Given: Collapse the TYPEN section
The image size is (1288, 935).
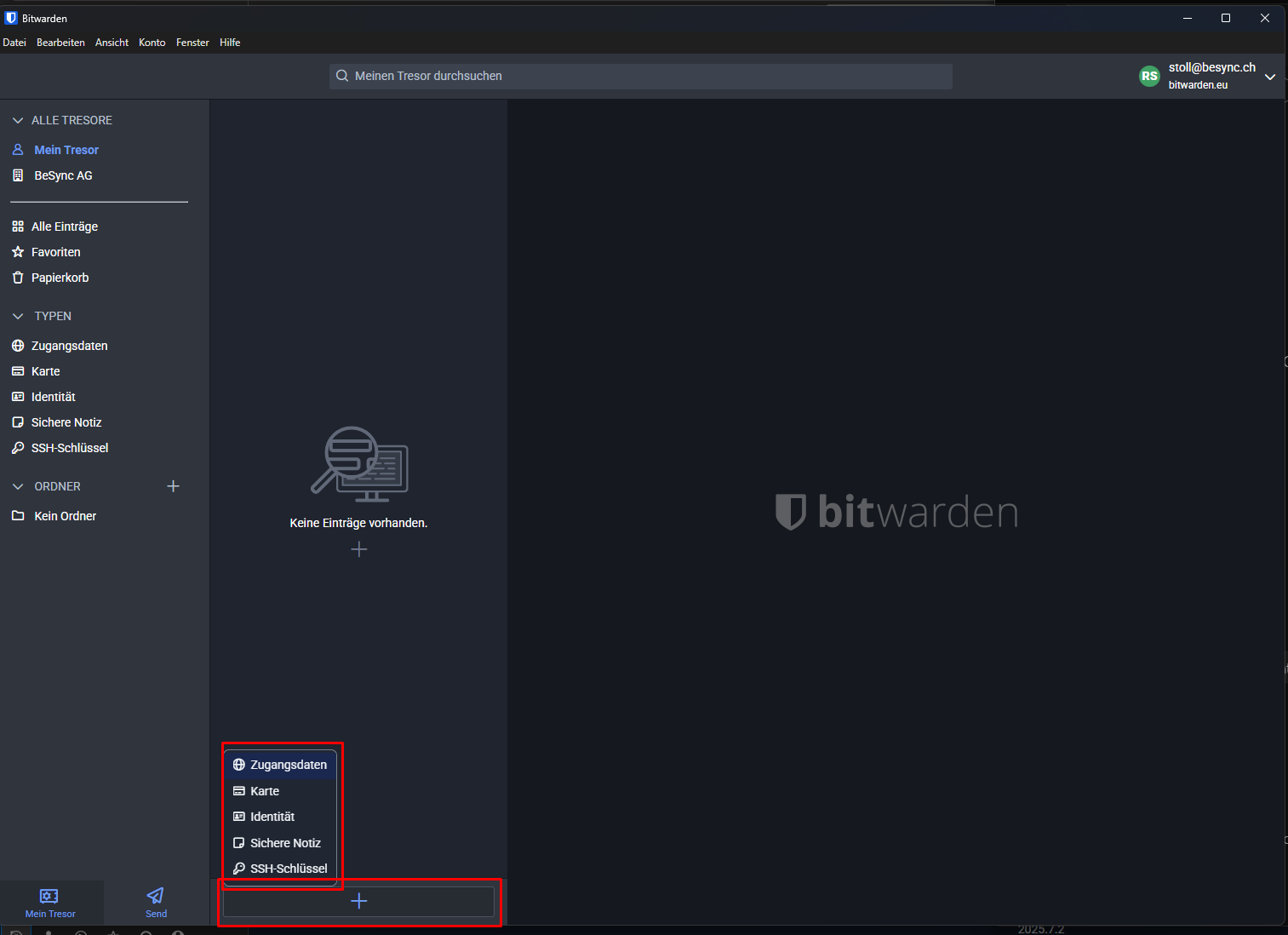Looking at the screenshot, I should [x=18, y=316].
